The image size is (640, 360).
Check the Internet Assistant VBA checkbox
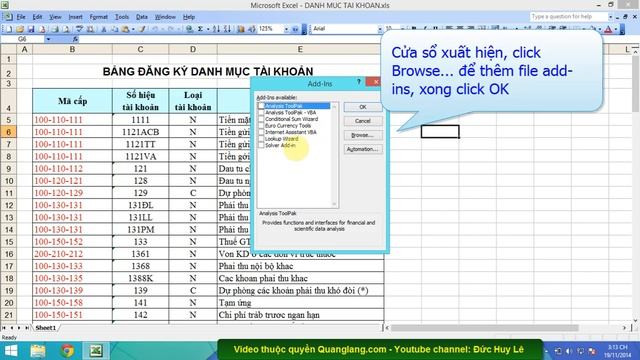coord(261,132)
